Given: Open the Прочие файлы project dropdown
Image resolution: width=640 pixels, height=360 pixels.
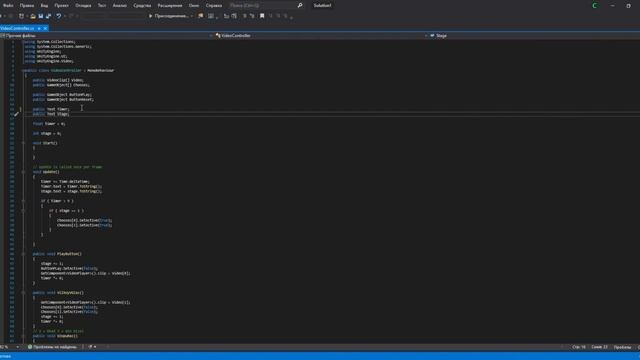Looking at the screenshot, I should click(107, 36).
